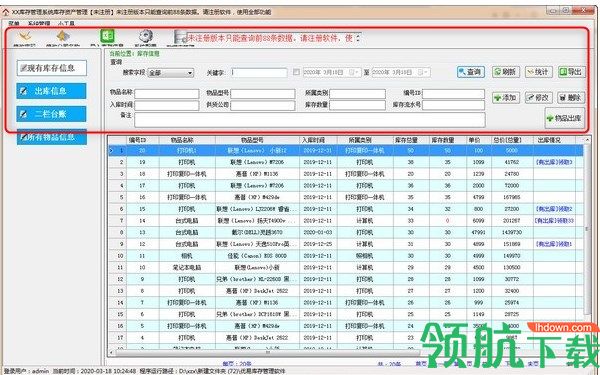Select 三栏台账 in the sidebar
600x375 pixels.
pyautogui.click(x=51, y=114)
